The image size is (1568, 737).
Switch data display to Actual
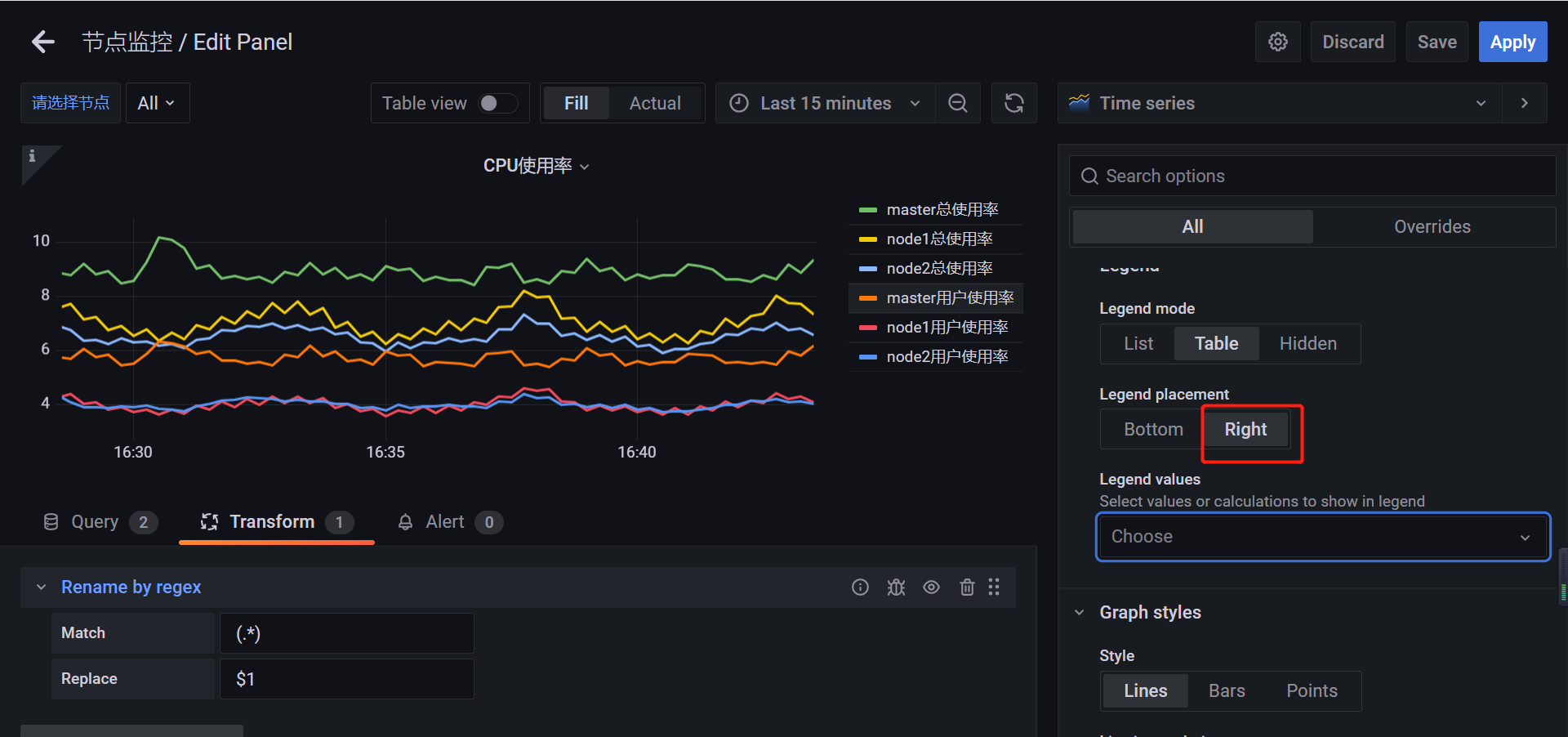tap(654, 103)
